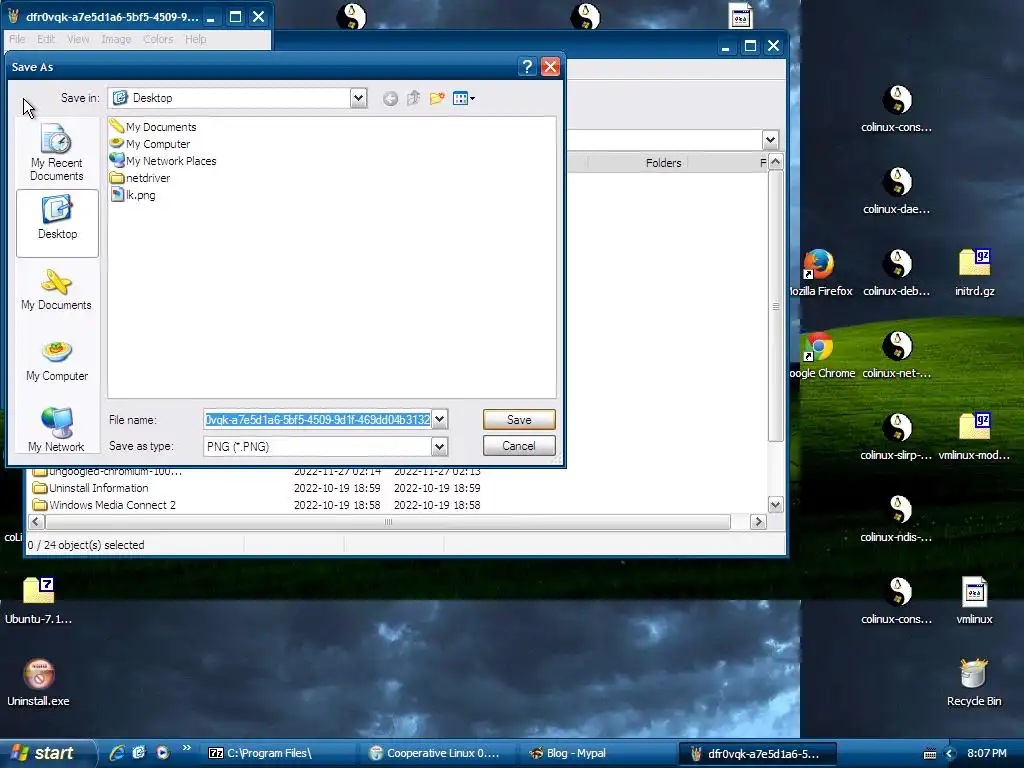Select My Computer in places bar
Screen dimensions: 1024x768
(57, 362)
